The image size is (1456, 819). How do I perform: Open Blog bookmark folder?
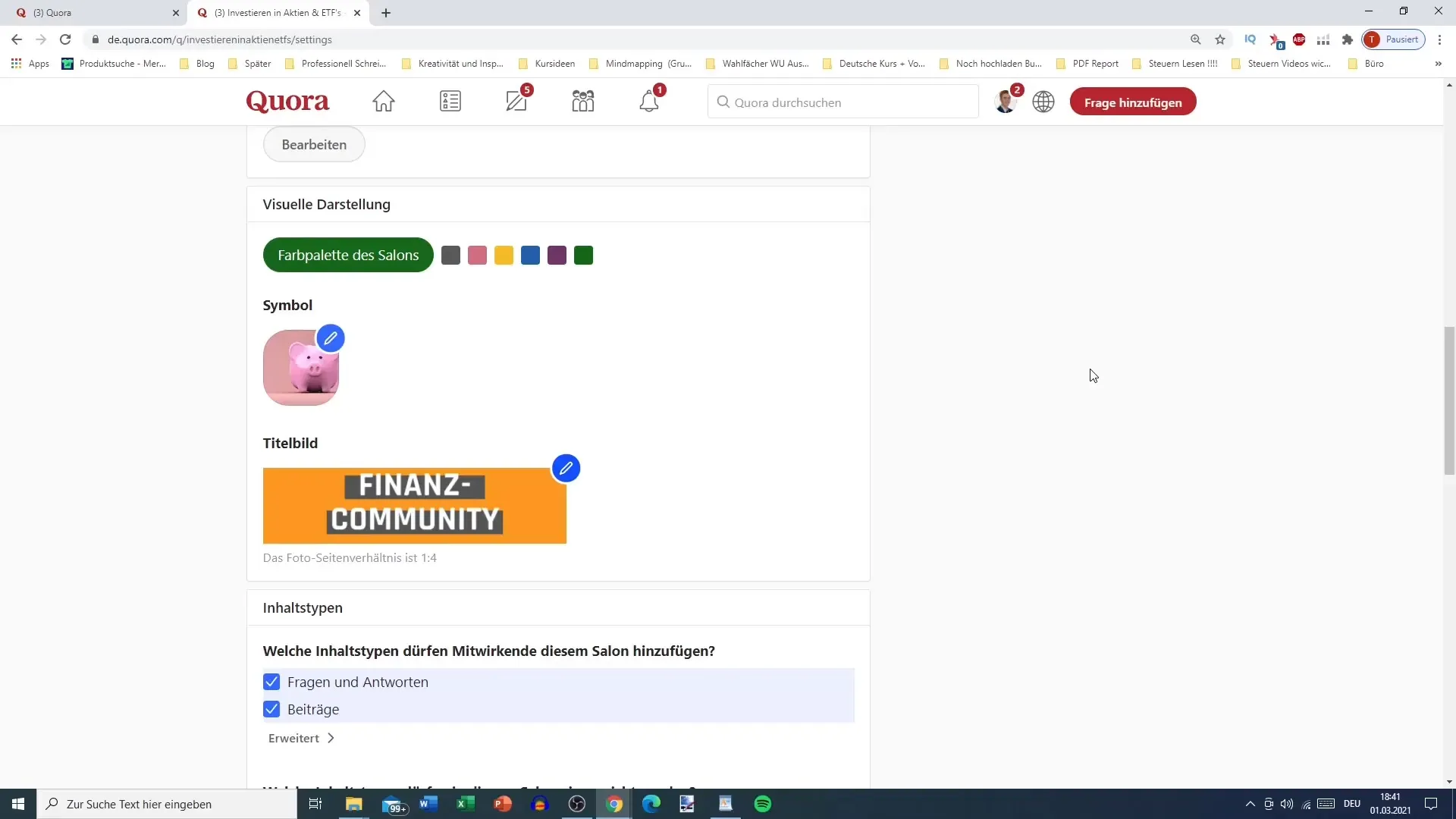pyautogui.click(x=197, y=64)
